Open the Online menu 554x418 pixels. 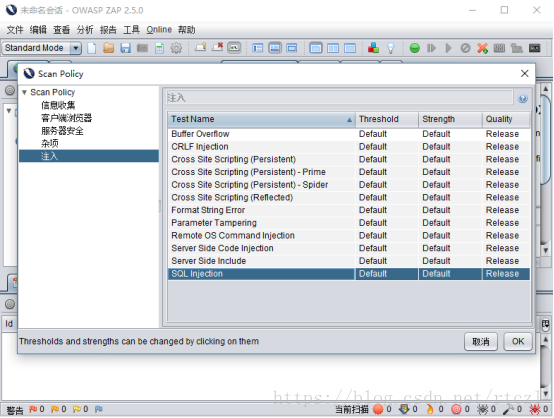click(159, 30)
